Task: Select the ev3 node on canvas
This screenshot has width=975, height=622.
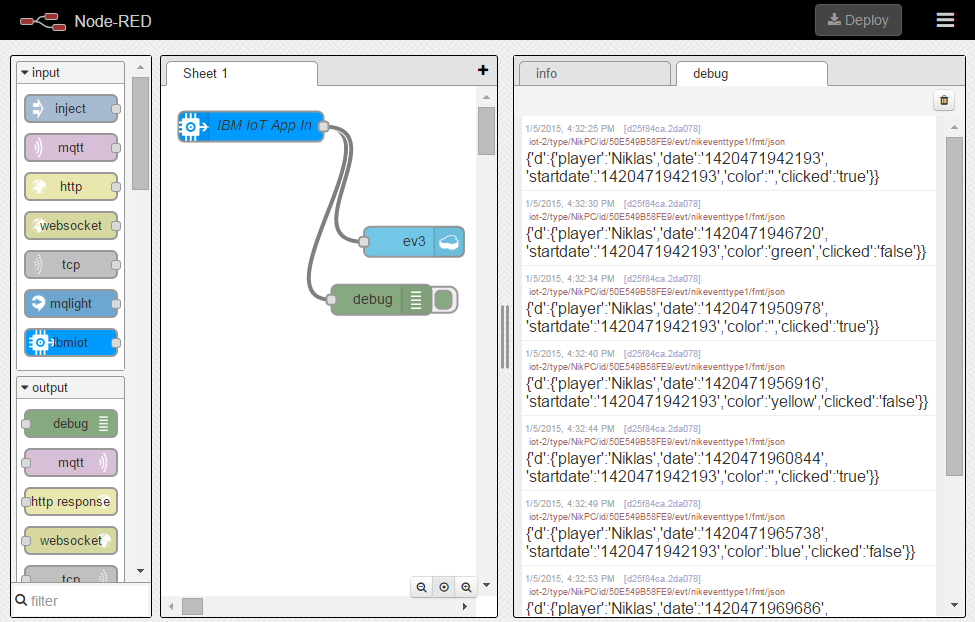Action: click(x=414, y=241)
